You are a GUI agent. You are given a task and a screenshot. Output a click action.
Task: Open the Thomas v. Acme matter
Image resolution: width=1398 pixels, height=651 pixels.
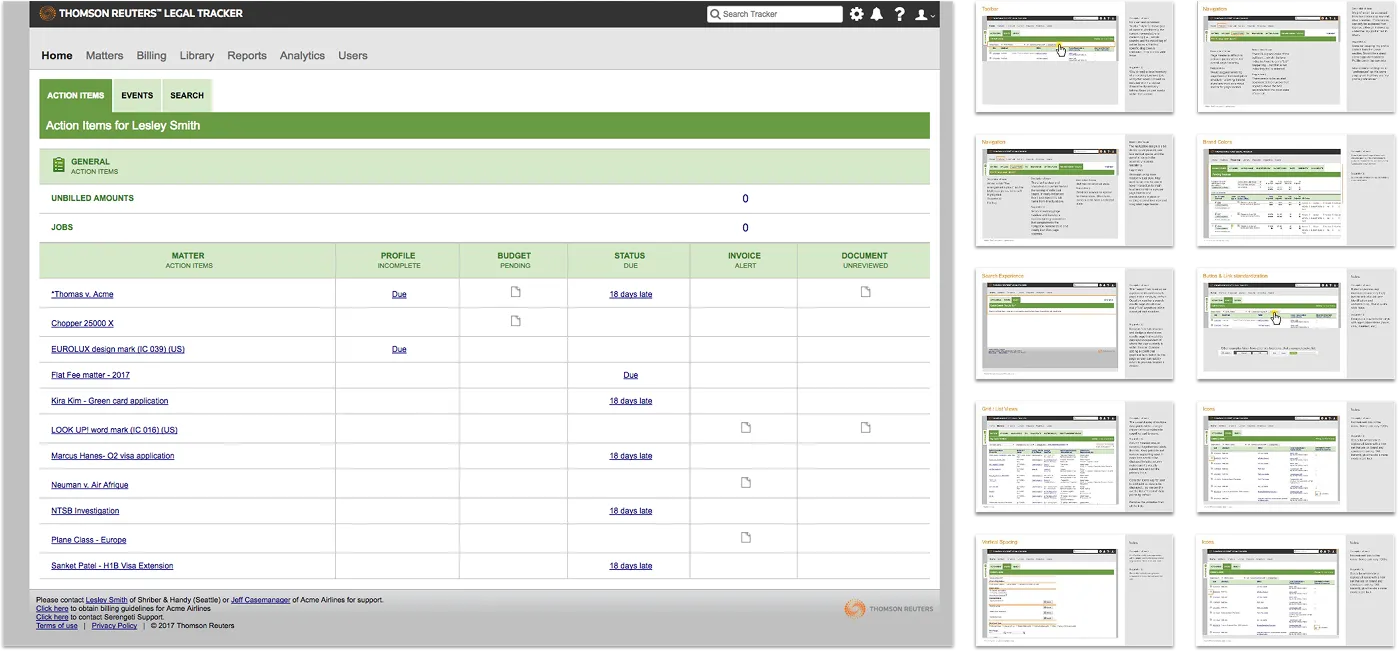(x=85, y=293)
